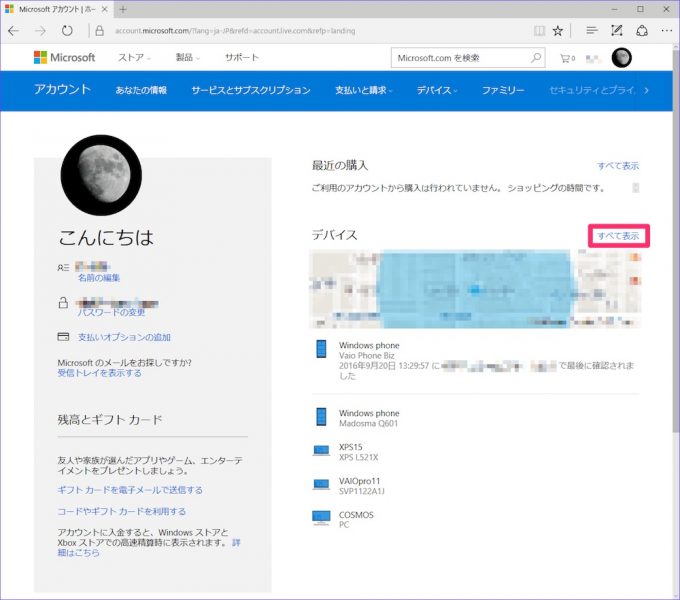680x600 pixels.
Task: Open the Edge hub lines icon
Action: coord(592,30)
